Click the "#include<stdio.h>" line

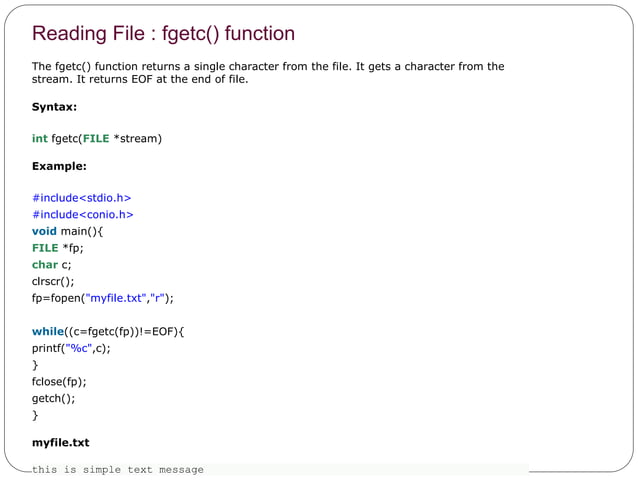[81, 197]
